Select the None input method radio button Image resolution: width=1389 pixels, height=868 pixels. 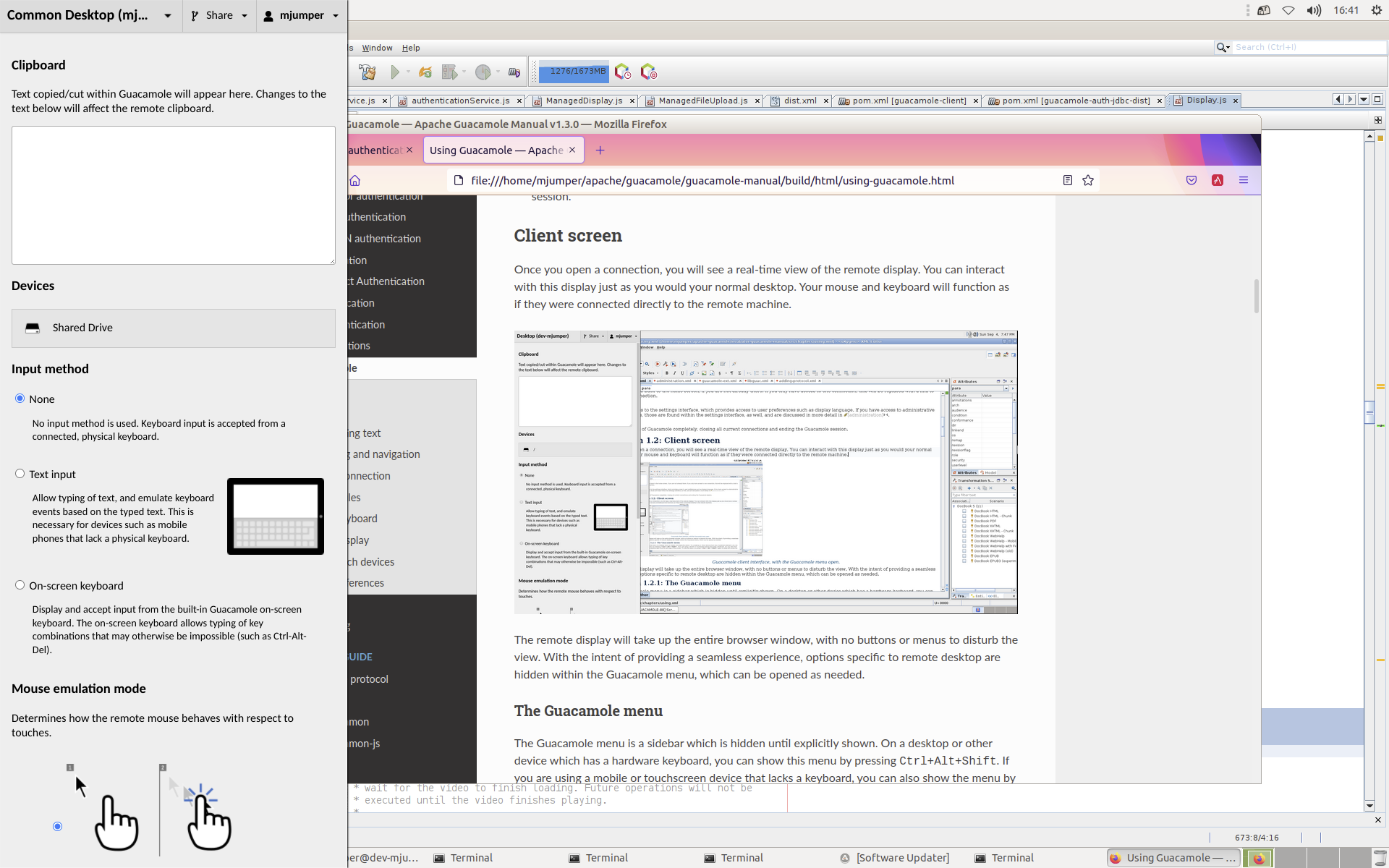pyautogui.click(x=20, y=398)
